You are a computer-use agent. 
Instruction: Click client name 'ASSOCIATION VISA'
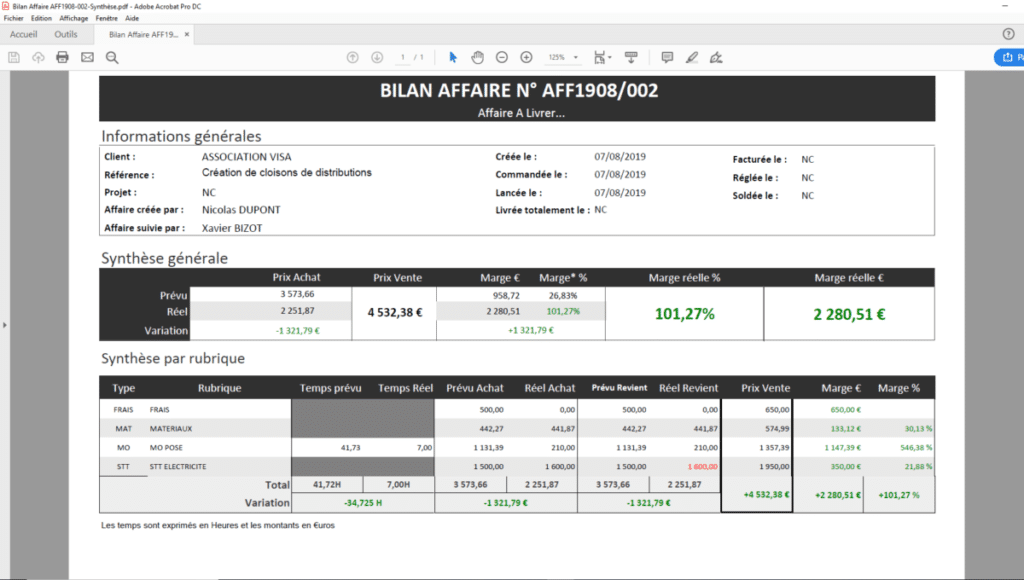pyautogui.click(x=246, y=157)
